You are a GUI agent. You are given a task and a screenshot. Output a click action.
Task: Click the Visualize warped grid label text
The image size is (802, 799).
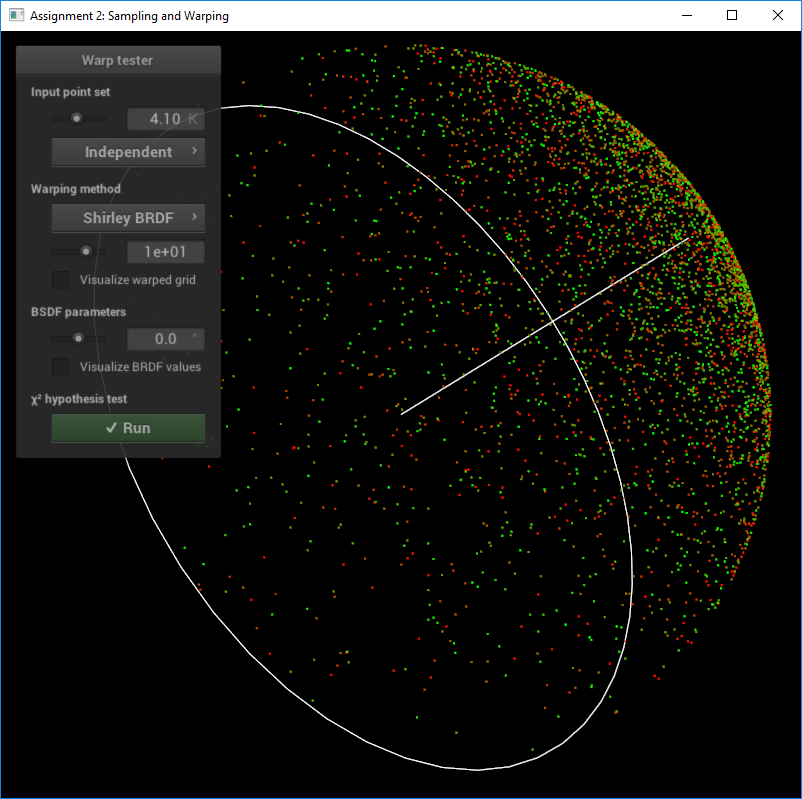(x=138, y=280)
